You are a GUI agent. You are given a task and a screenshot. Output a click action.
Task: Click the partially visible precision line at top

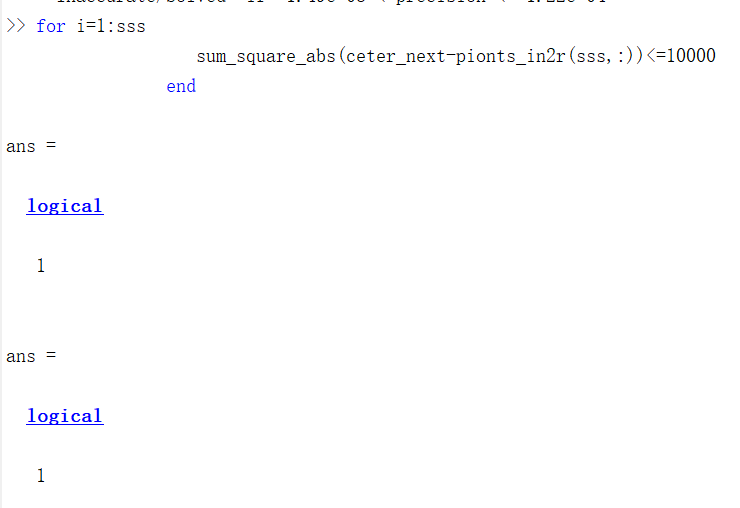pos(331,2)
